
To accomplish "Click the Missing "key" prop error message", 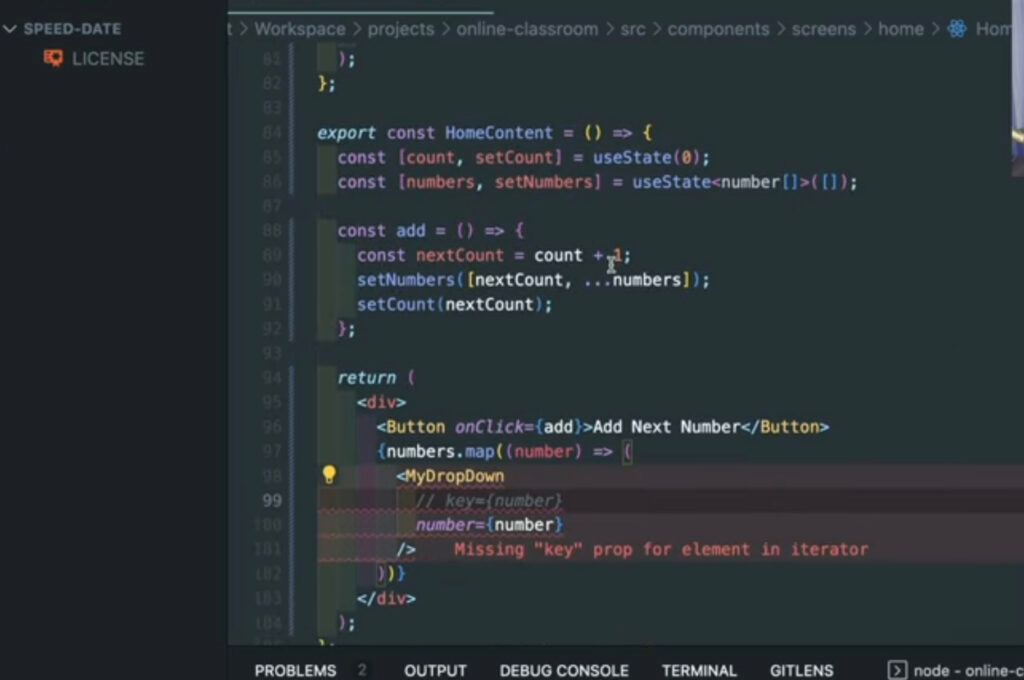I will pyautogui.click(x=661, y=549).
